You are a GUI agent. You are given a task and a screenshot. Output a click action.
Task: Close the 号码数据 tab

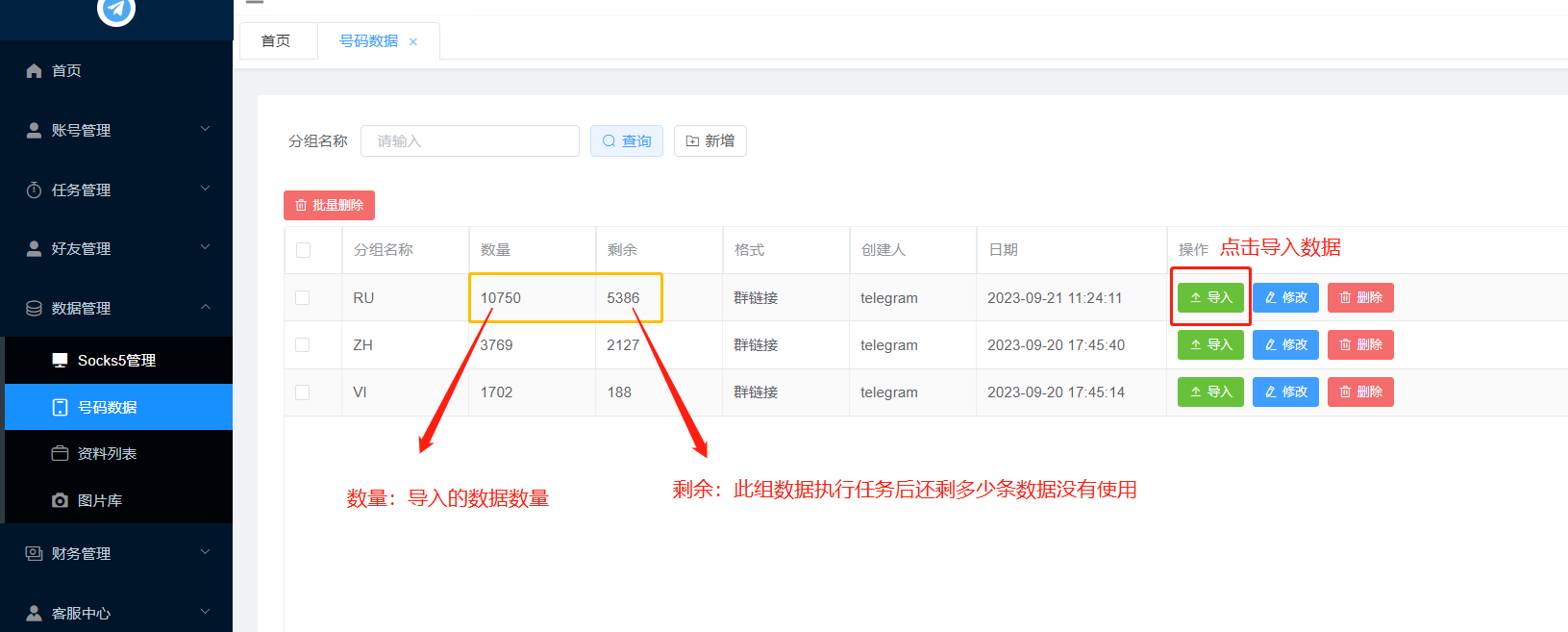413,42
